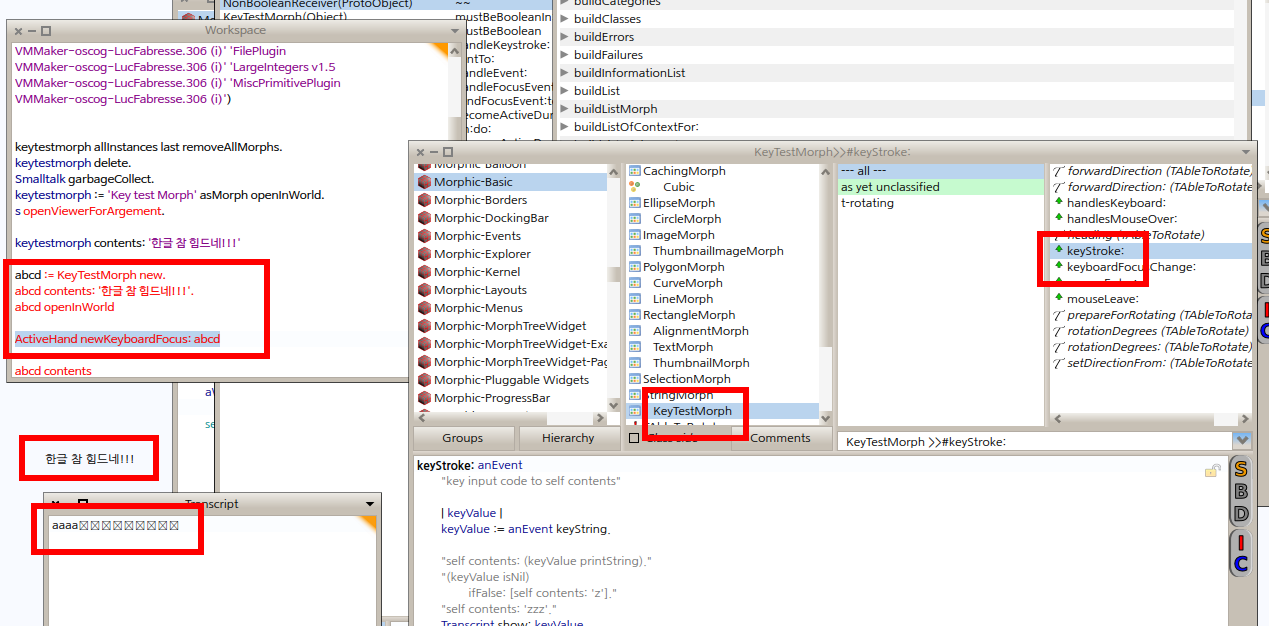The height and width of the screenshot is (626, 1269).
Task: Select the 'as yet unclassified' protocol
Action: coord(940,187)
